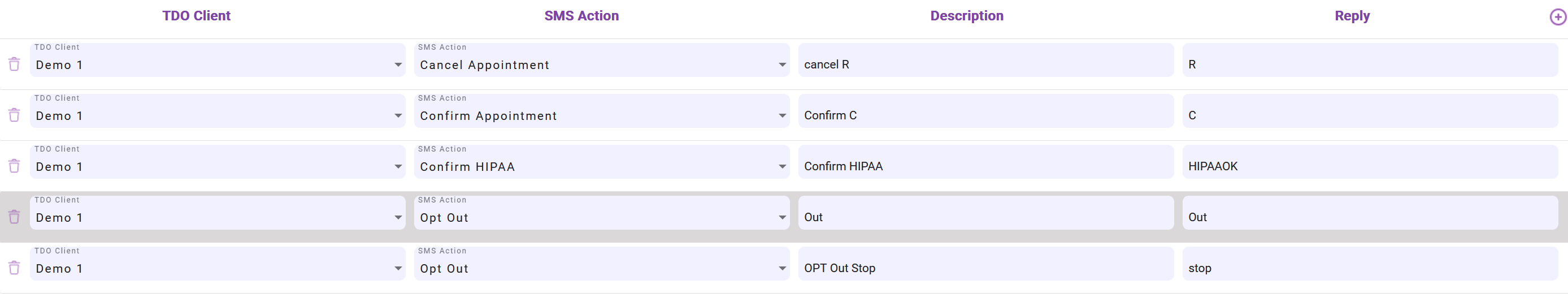
Task: Sort by the TDO Client column header
Action: 196,16
